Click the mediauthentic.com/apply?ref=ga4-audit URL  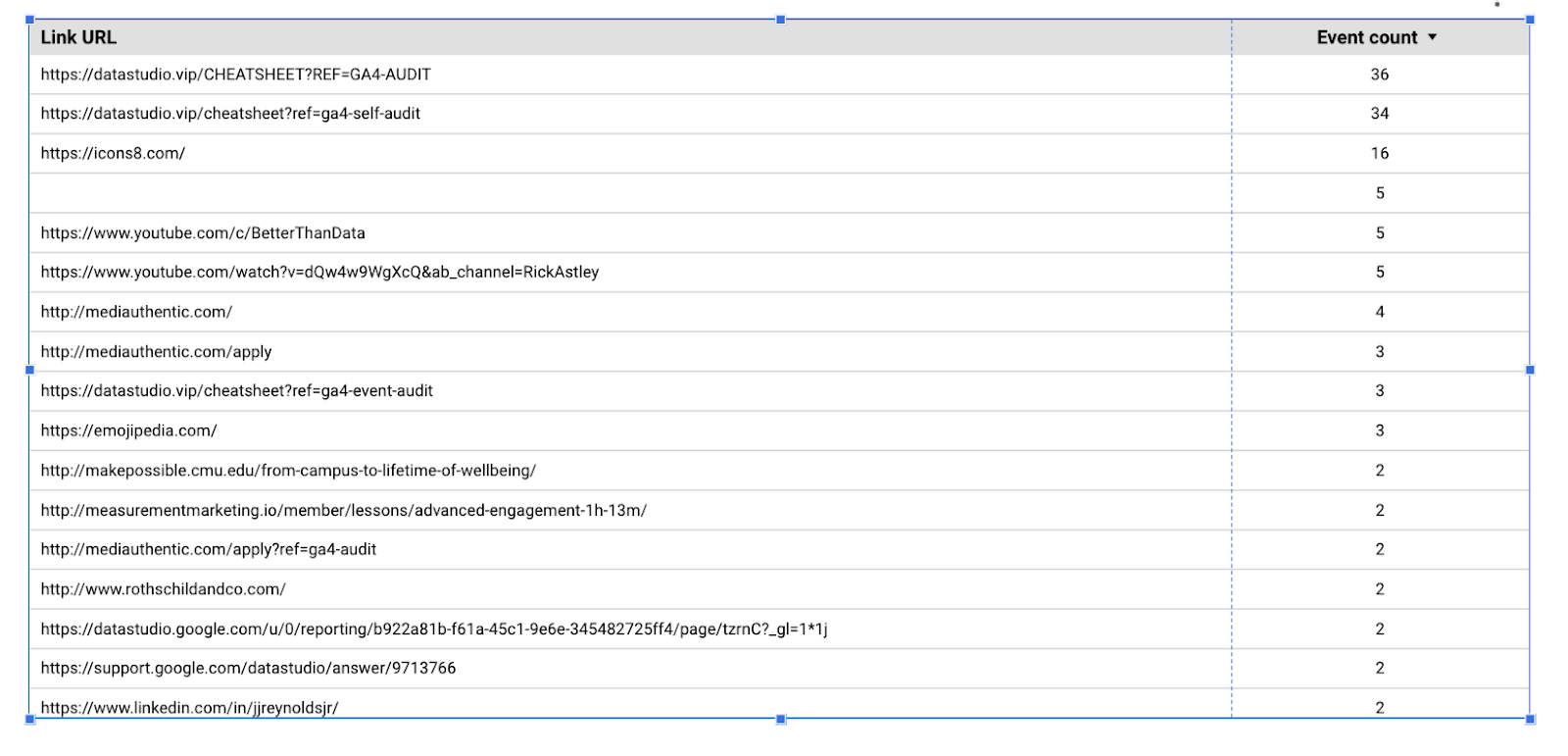pyautogui.click(x=209, y=550)
